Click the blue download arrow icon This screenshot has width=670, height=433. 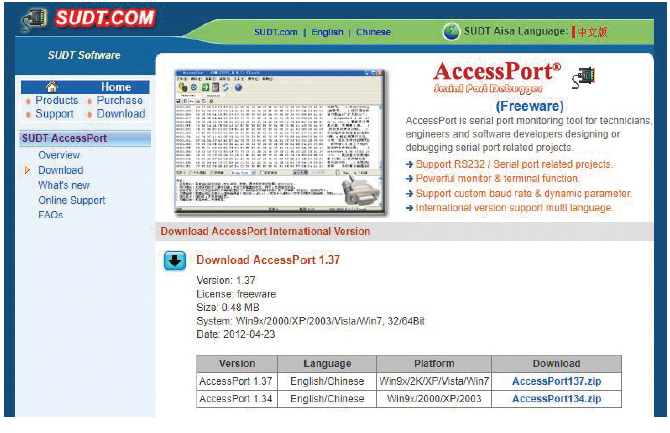pyautogui.click(x=175, y=261)
